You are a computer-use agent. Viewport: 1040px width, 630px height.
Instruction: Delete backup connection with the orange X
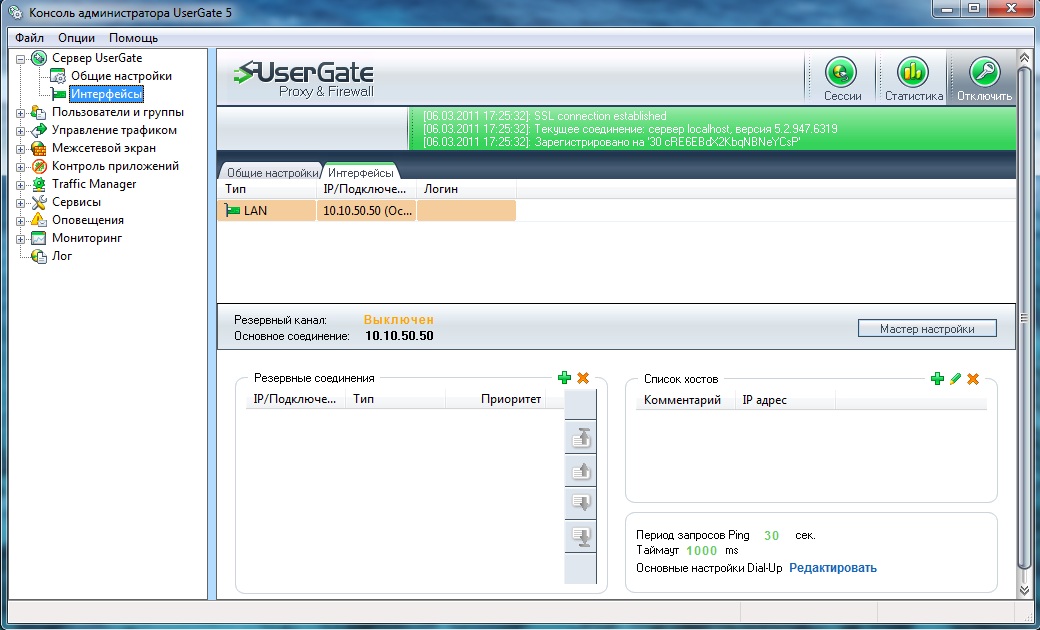tap(583, 378)
